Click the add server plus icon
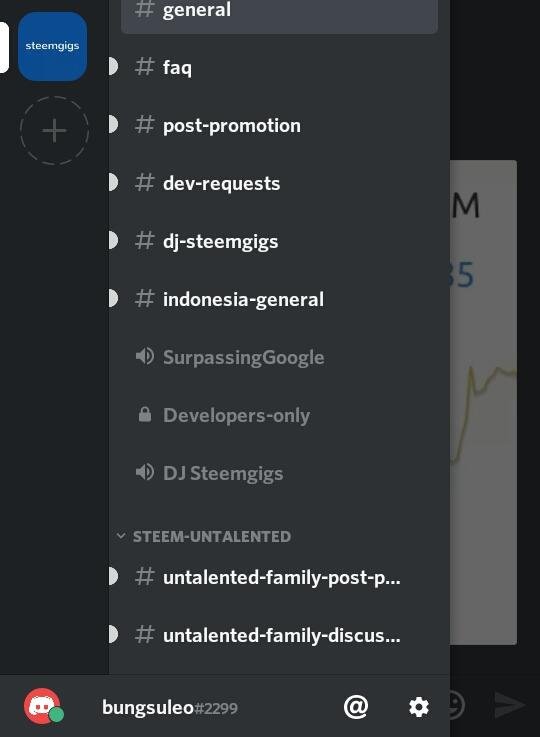 pyautogui.click(x=54, y=130)
